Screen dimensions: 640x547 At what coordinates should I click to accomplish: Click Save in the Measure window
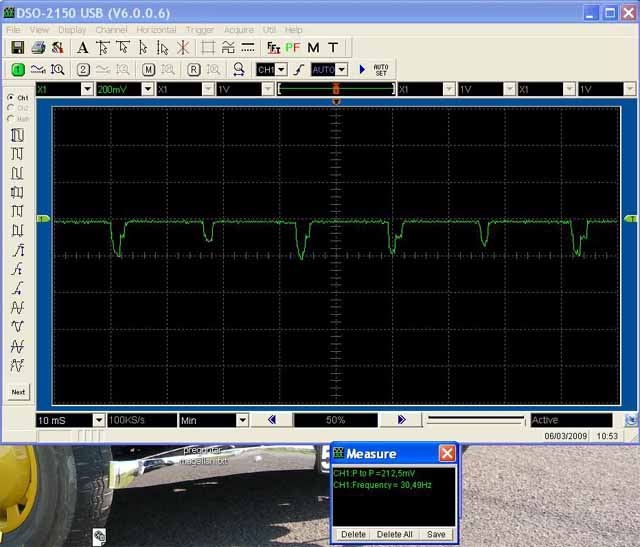point(436,534)
